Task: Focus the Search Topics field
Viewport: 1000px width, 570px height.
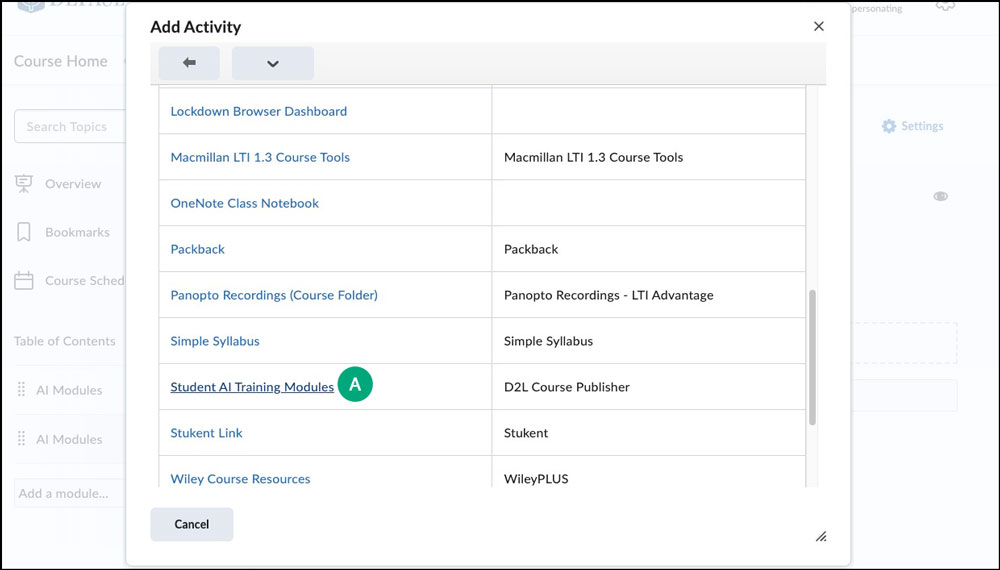Action: point(70,126)
